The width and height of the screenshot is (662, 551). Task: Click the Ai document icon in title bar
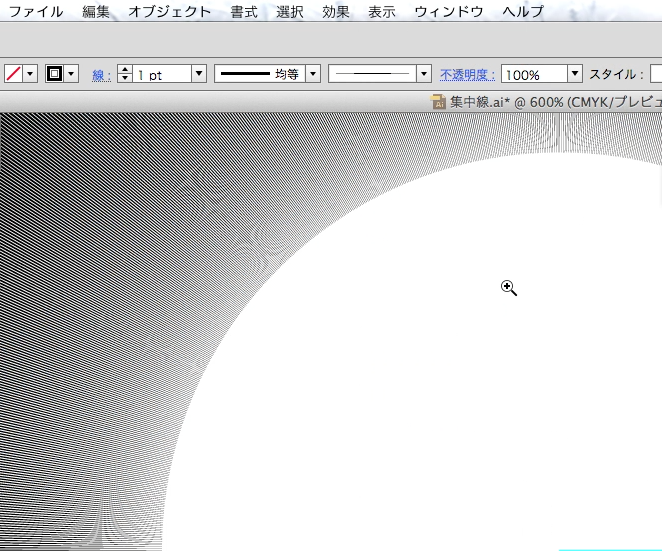point(438,102)
